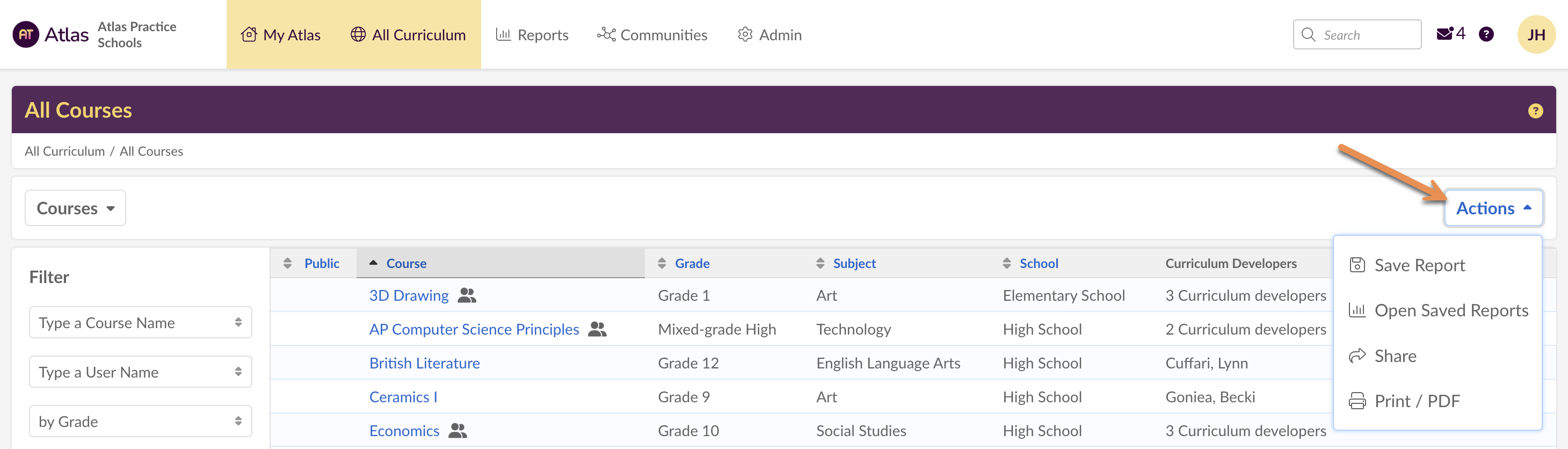This screenshot has width=1568, height=449.
Task: Click the help question mark in top navigation
Action: [1486, 35]
